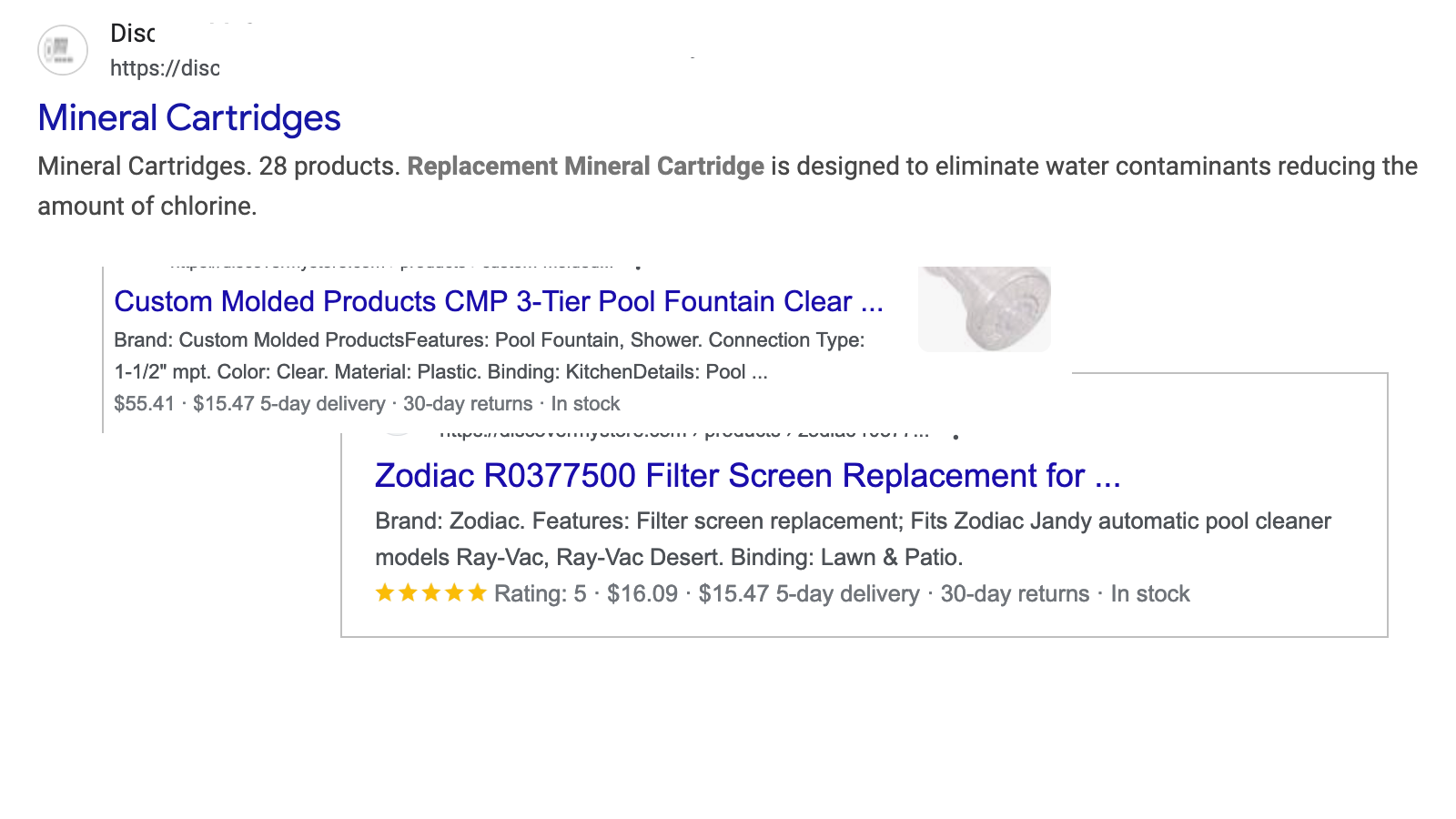Image resolution: width=1456 pixels, height=819 pixels.
Task: Click the site favicon beside the Disc result
Action: [x=62, y=50]
